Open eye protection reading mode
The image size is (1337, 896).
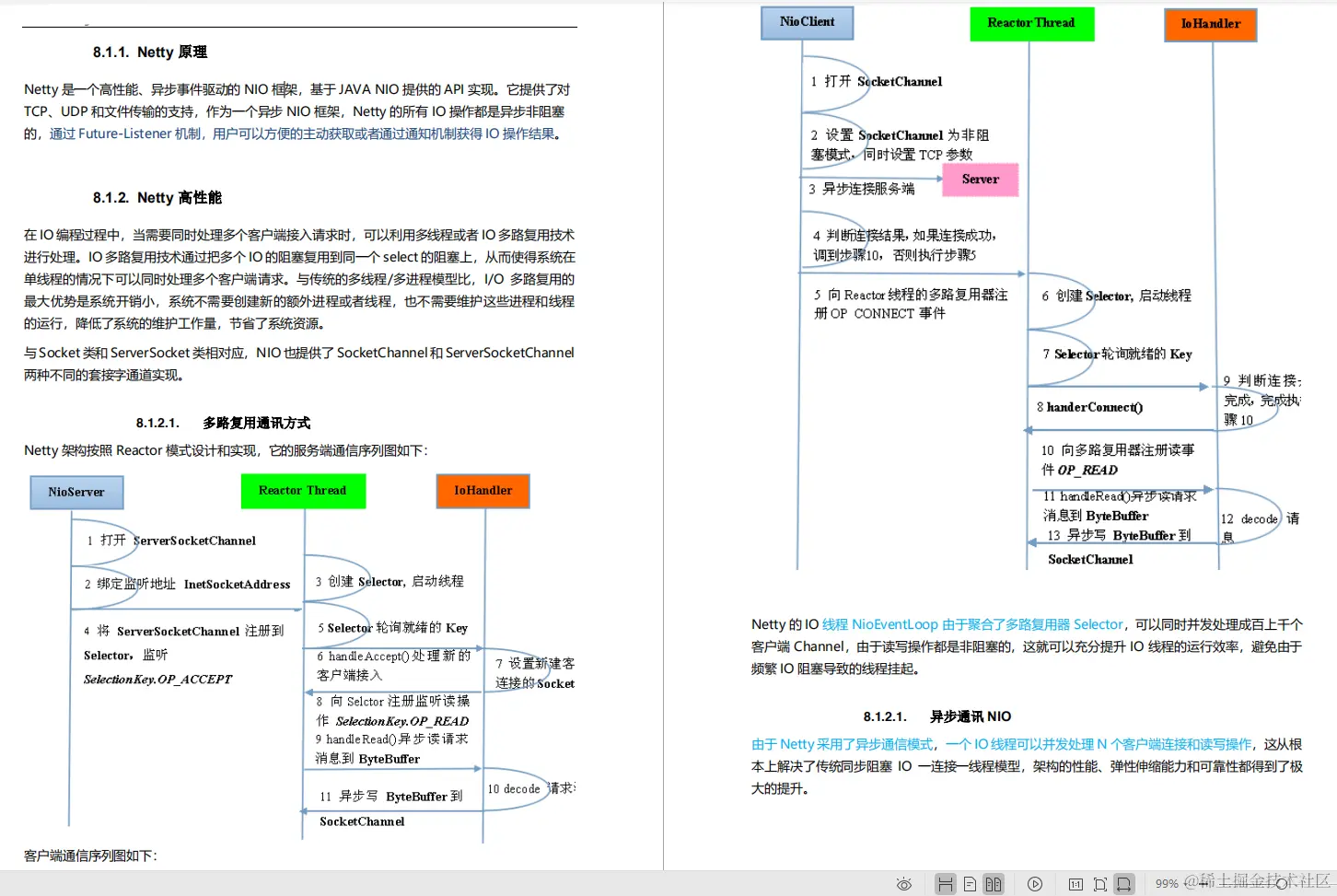coord(904,883)
